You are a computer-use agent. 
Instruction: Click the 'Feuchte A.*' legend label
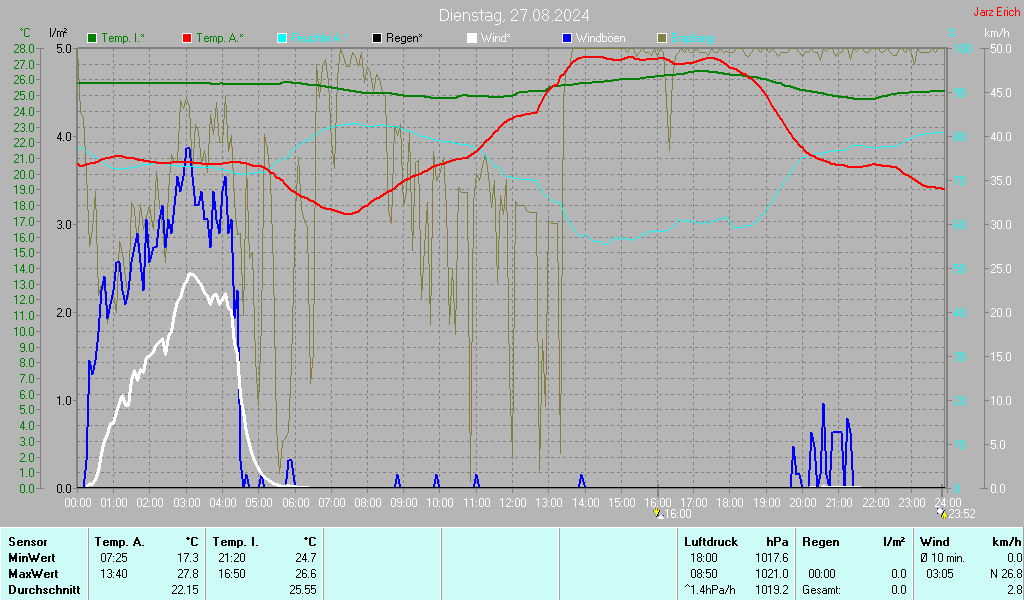point(319,38)
